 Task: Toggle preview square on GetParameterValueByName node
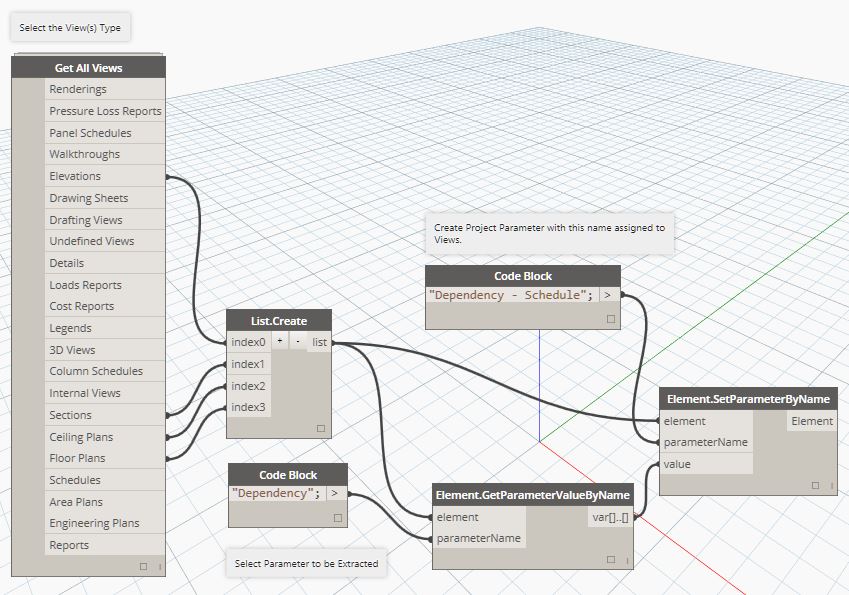tap(611, 559)
